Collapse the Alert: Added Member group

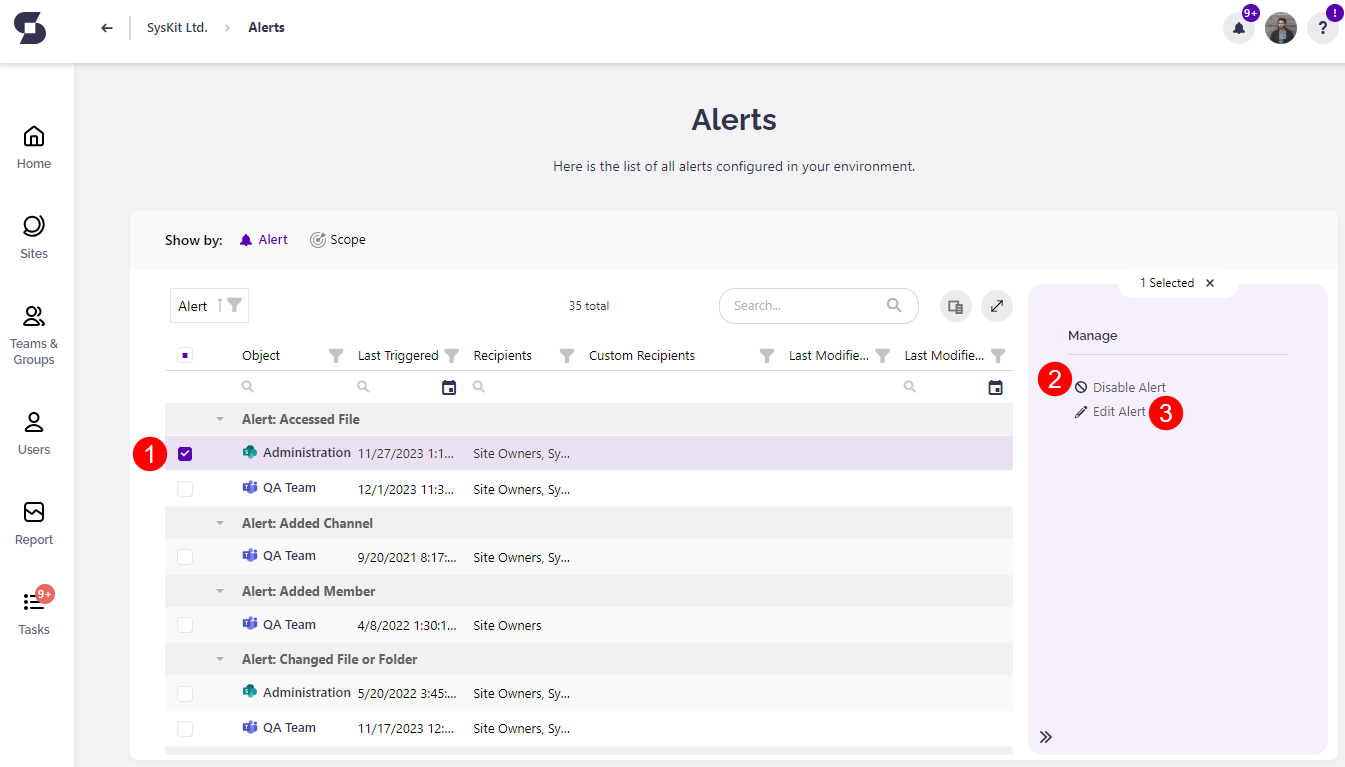point(220,591)
